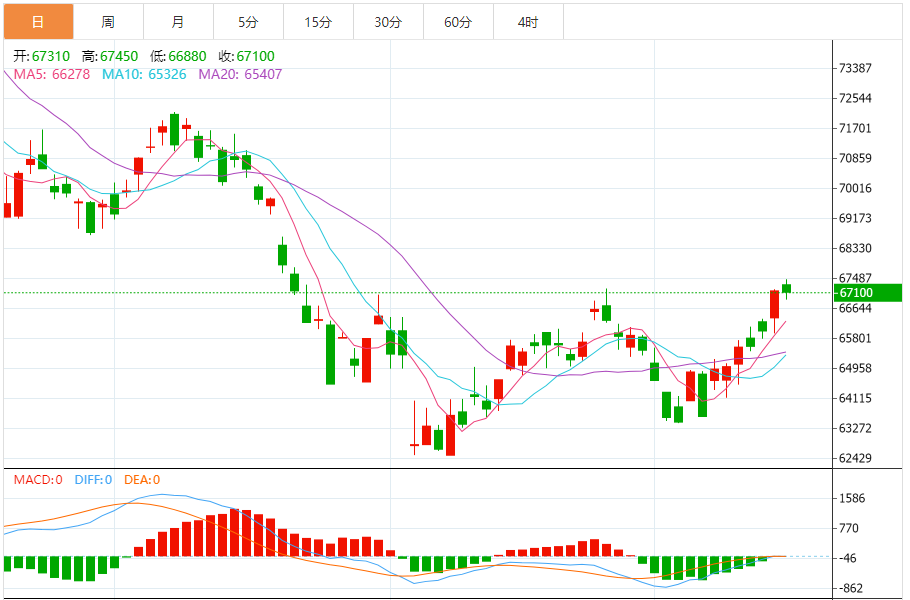This screenshot has width=910, height=600.
Task: Click the 67487 price axis label
Action: pyautogui.click(x=855, y=278)
